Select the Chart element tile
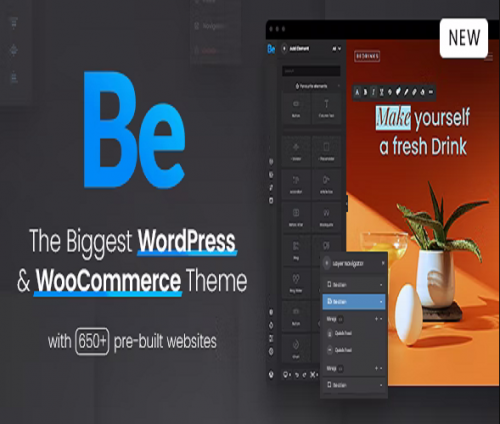Screen dimensions: 500x424 [x=296, y=349]
